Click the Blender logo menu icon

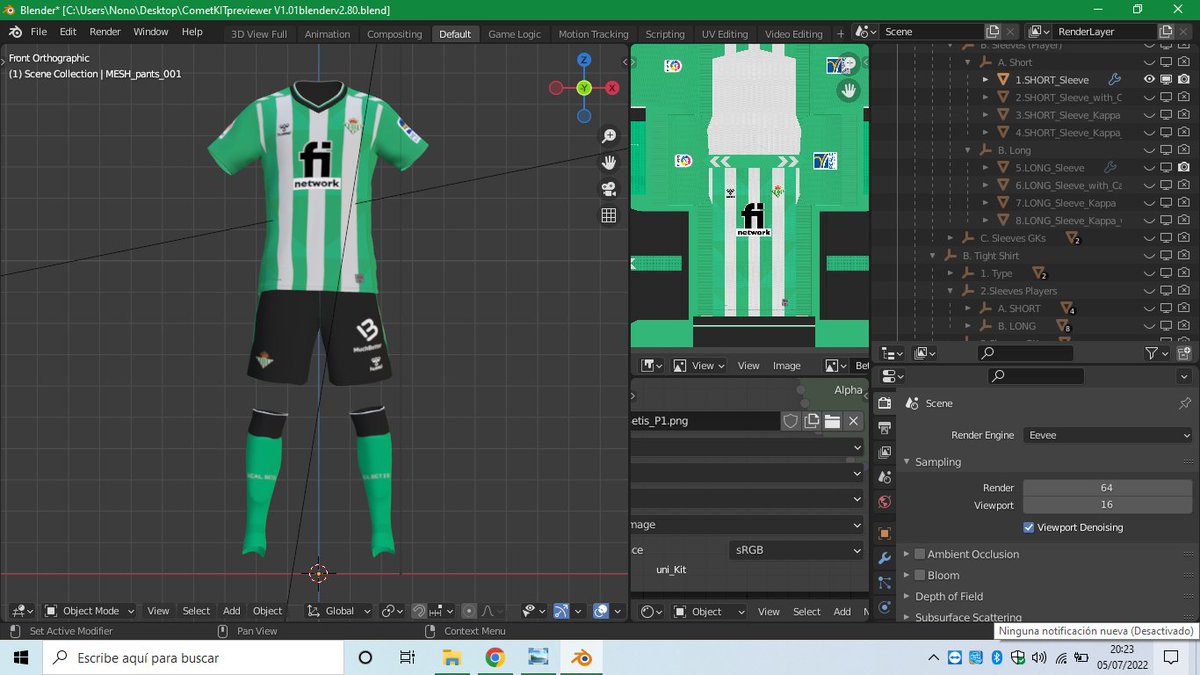(15, 32)
